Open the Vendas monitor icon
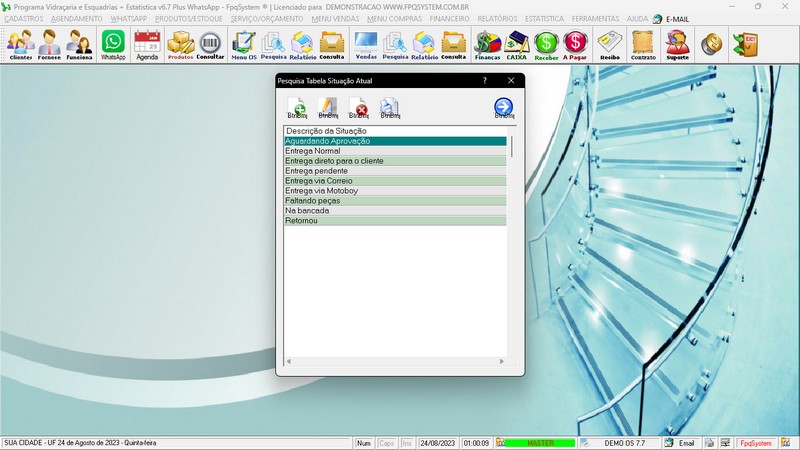This screenshot has width=800, height=450. [366, 45]
